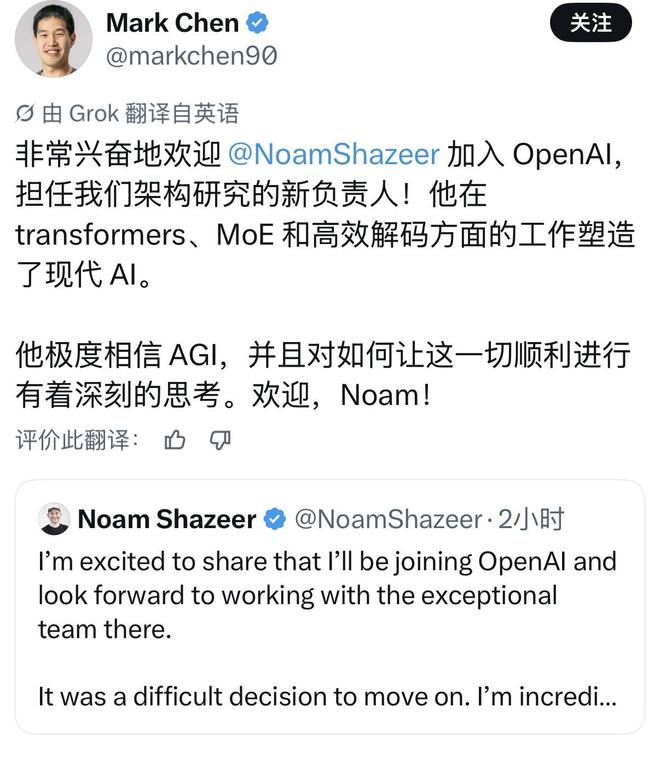Screen dimensions: 660x770
Task: Open the quoted tweet about joining OpenAI
Action: [330, 606]
